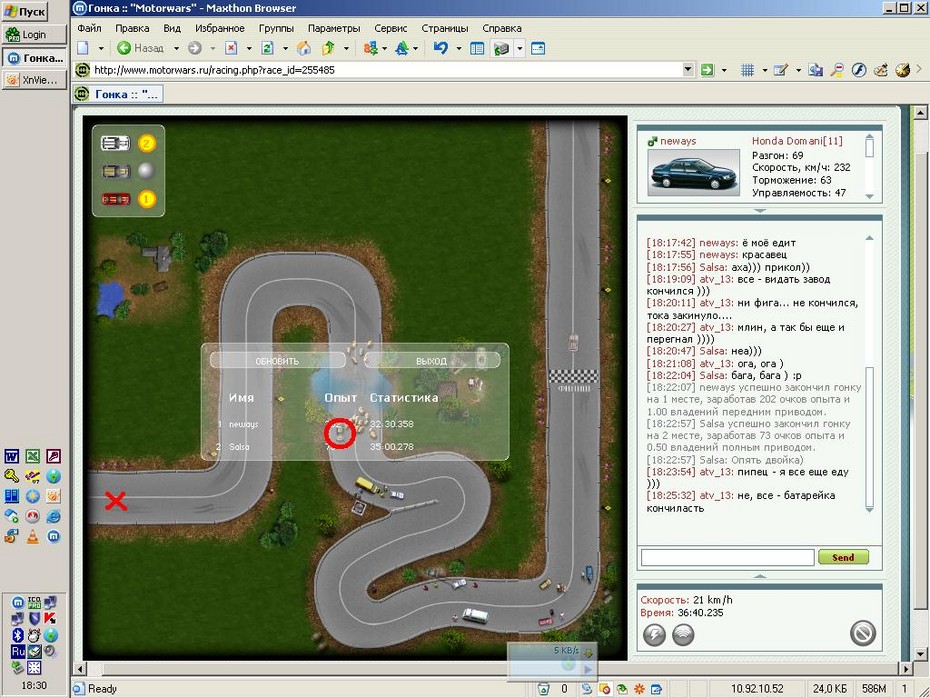Click the blue Undo arrow icon
Screen dimensions: 930x698
pyautogui.click(x=440, y=49)
